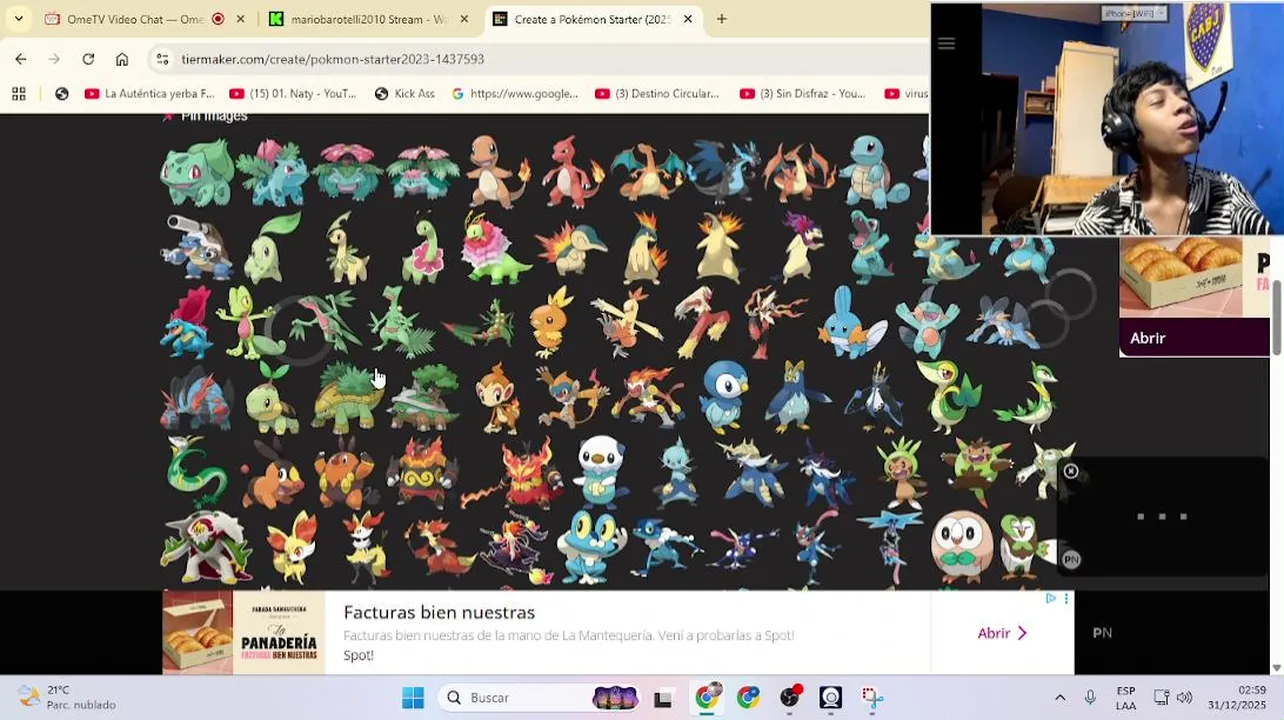Viewport: 1284px width, 720px height.
Task: Select the Emboar image
Action: (x=422, y=472)
